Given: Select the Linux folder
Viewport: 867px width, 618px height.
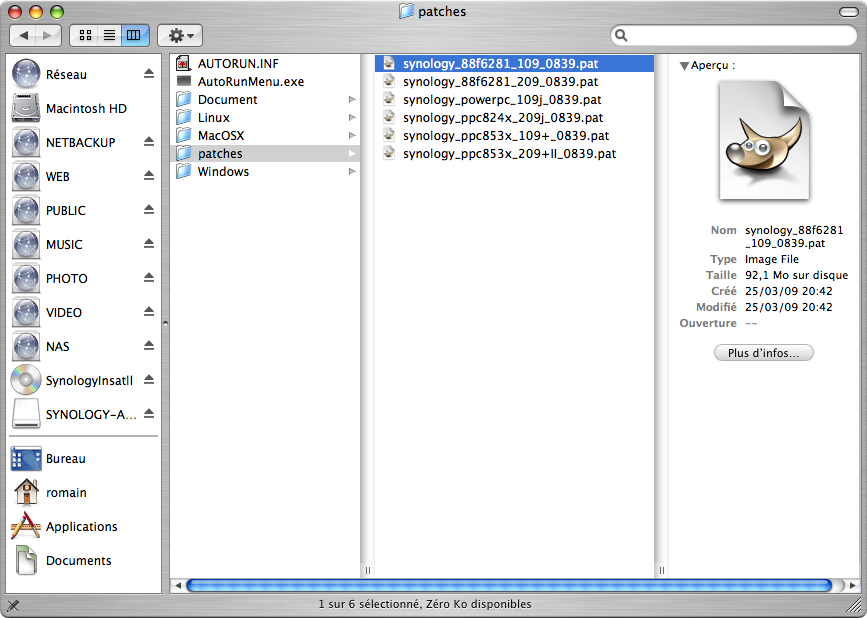Looking at the screenshot, I should [265, 118].
